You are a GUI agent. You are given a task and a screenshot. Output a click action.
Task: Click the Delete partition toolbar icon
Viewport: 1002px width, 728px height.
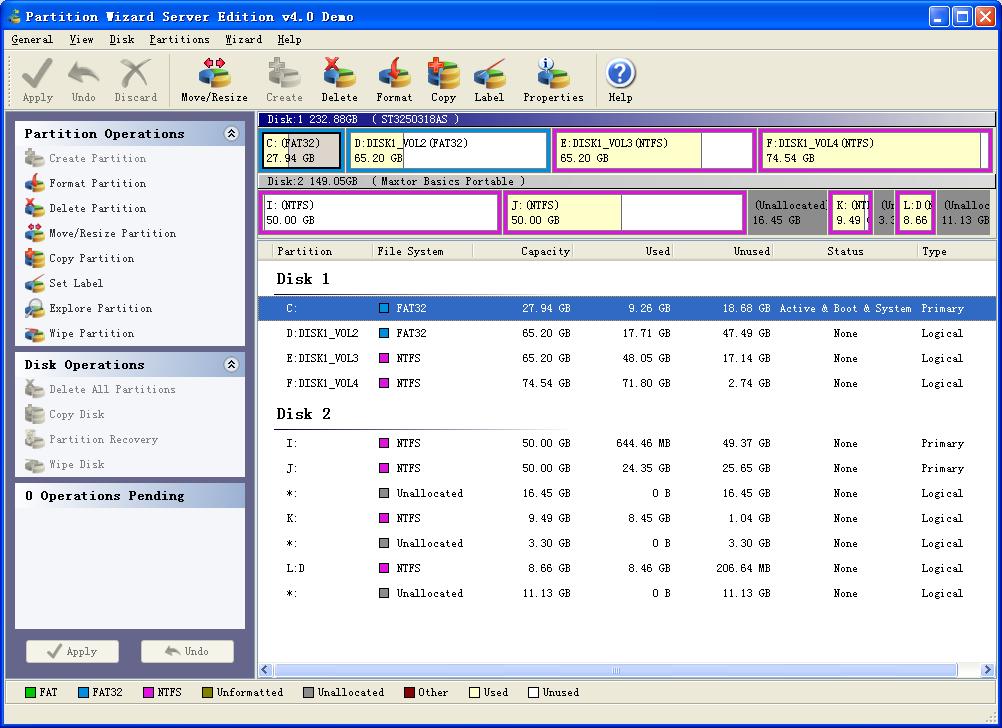coord(339,79)
